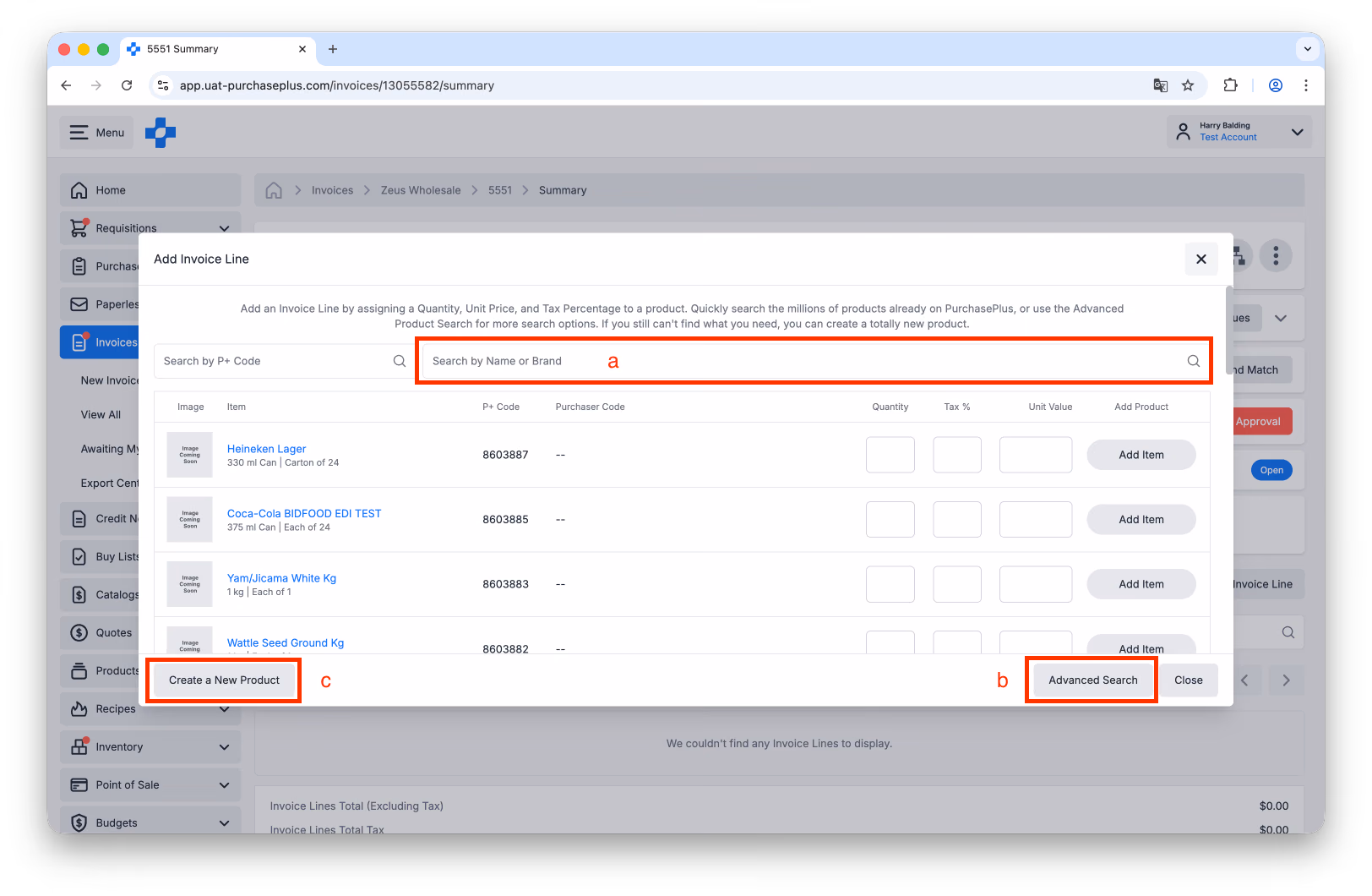This screenshot has height=896, width=1372.
Task: Expand the Point of Sale chevron
Action: [224, 785]
